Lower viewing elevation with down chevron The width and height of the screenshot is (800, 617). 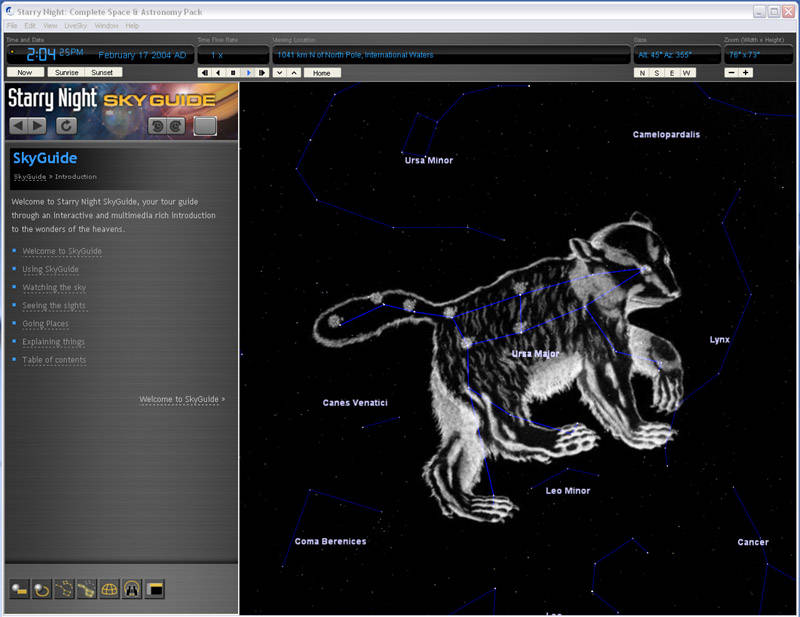coord(280,73)
